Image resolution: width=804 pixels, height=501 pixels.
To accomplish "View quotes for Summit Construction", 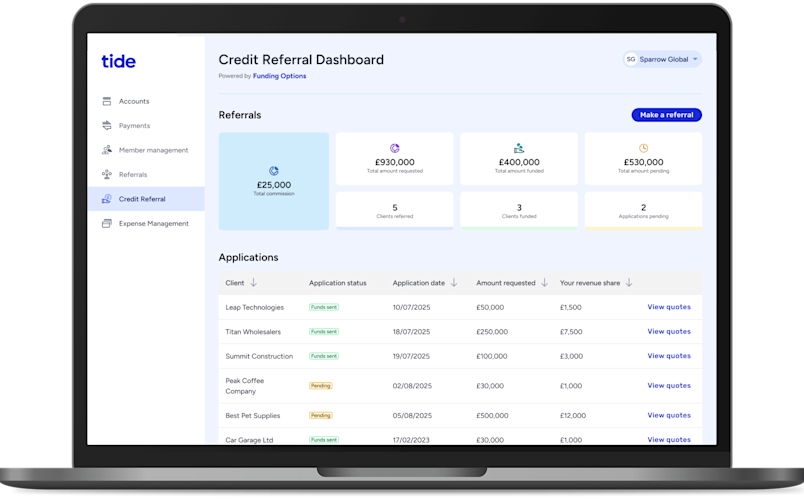I will 669,355.
